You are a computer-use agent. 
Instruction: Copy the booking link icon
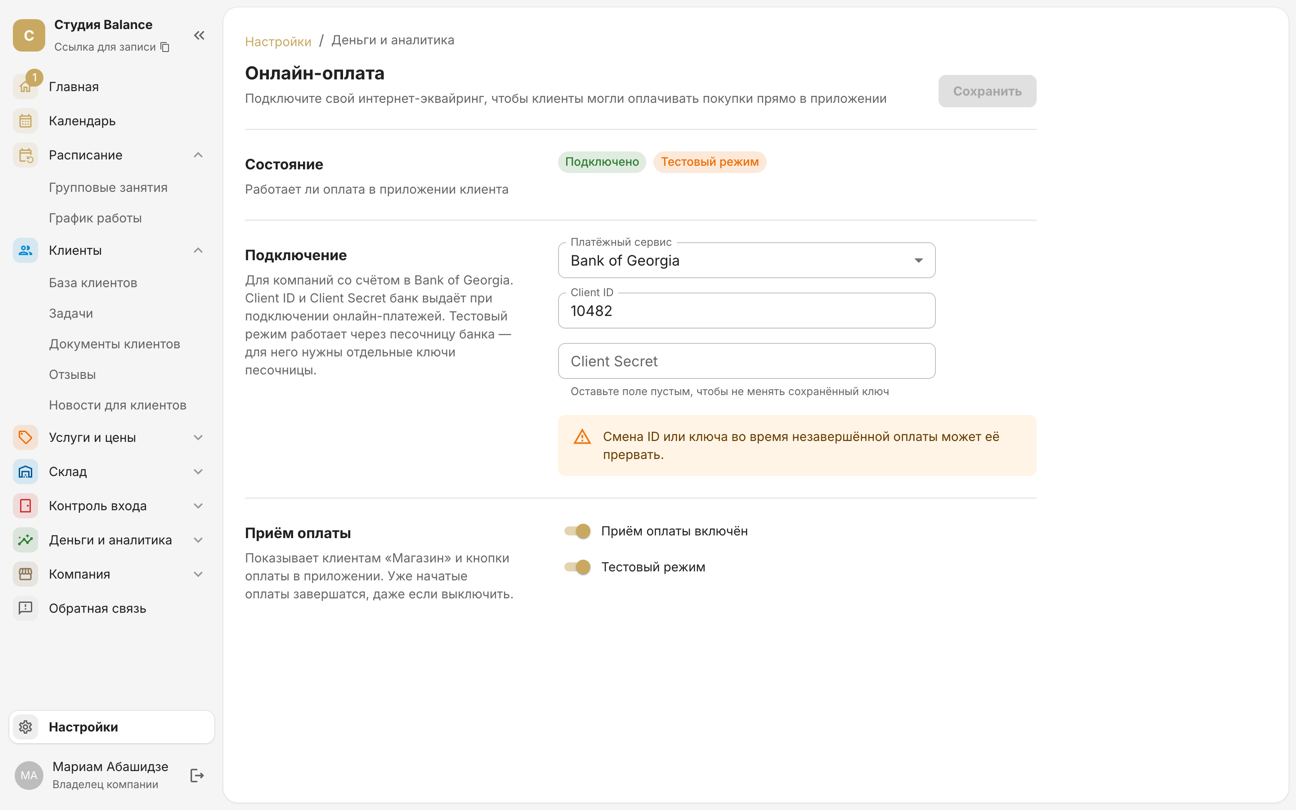[x=165, y=47]
